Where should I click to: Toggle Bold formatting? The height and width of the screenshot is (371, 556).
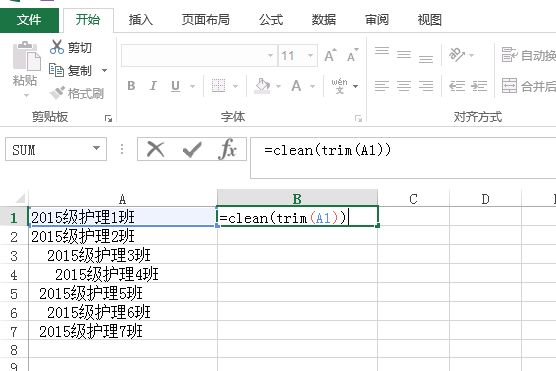click(x=131, y=85)
